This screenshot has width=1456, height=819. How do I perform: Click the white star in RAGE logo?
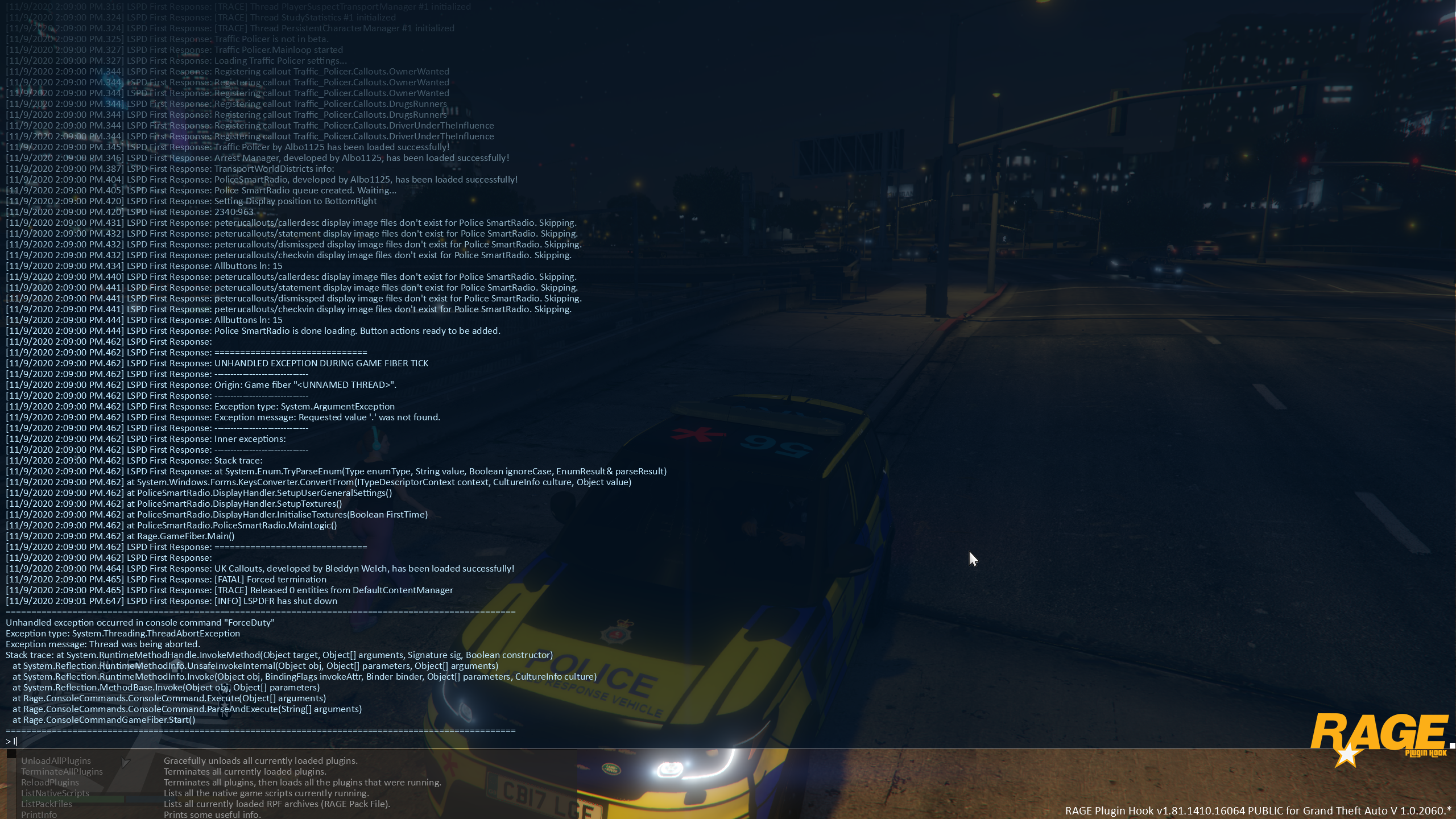pyautogui.click(x=1347, y=755)
